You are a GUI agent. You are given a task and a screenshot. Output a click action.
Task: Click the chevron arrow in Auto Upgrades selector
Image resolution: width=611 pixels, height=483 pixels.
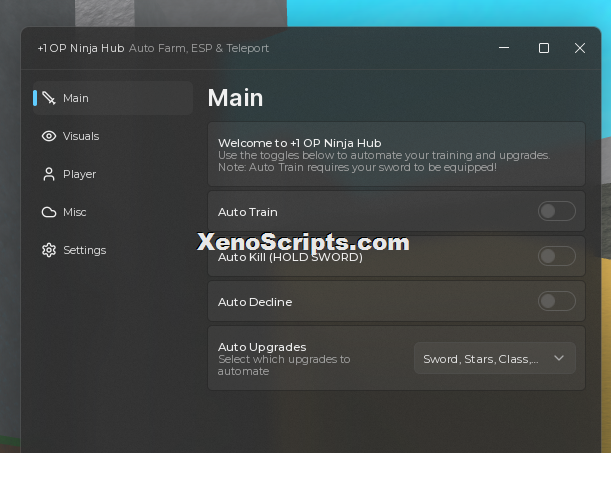(x=559, y=358)
